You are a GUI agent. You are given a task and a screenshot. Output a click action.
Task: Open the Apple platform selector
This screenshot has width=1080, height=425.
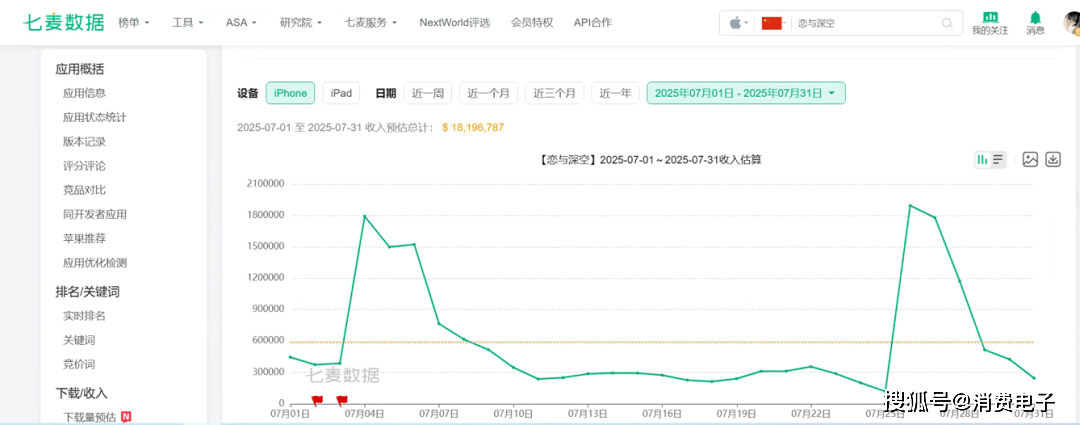pyautogui.click(x=738, y=23)
